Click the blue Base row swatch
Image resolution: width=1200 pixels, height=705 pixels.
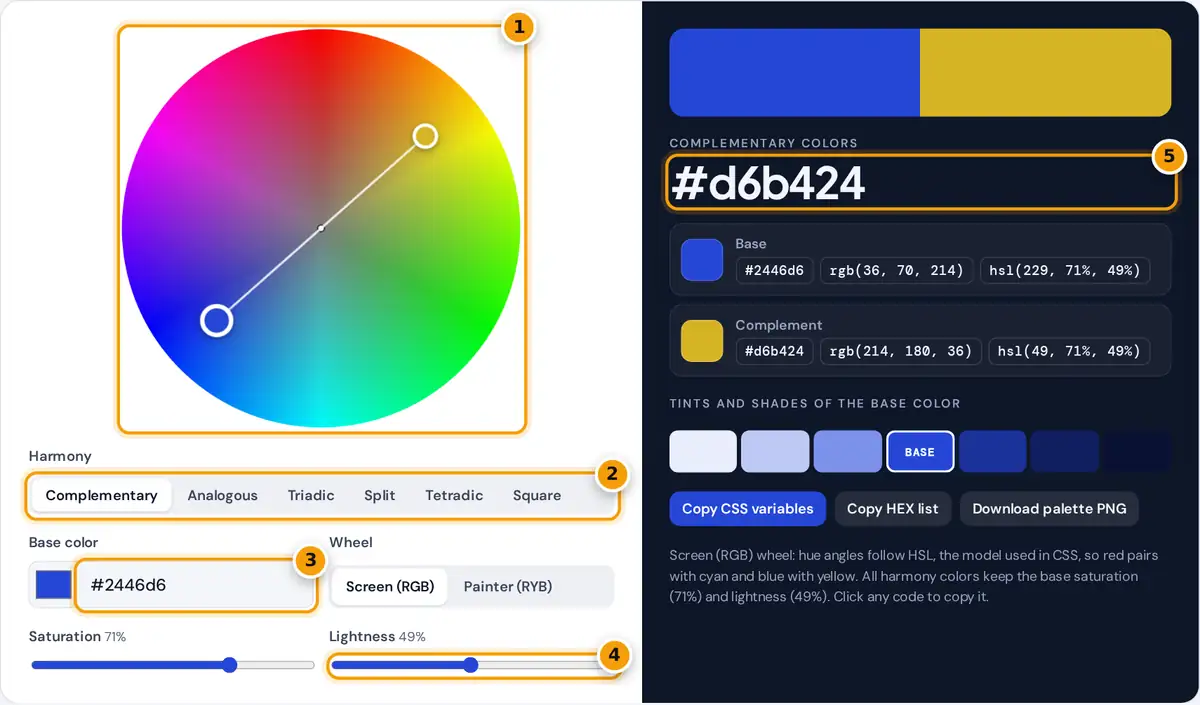pos(701,259)
